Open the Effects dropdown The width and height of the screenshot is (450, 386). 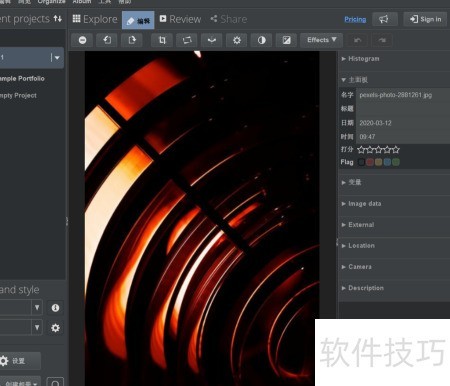(321, 40)
